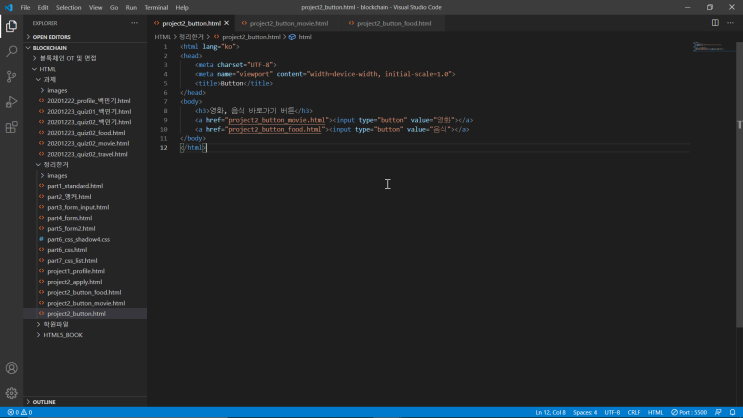Click the errors and warnings status indicator

[20, 412]
